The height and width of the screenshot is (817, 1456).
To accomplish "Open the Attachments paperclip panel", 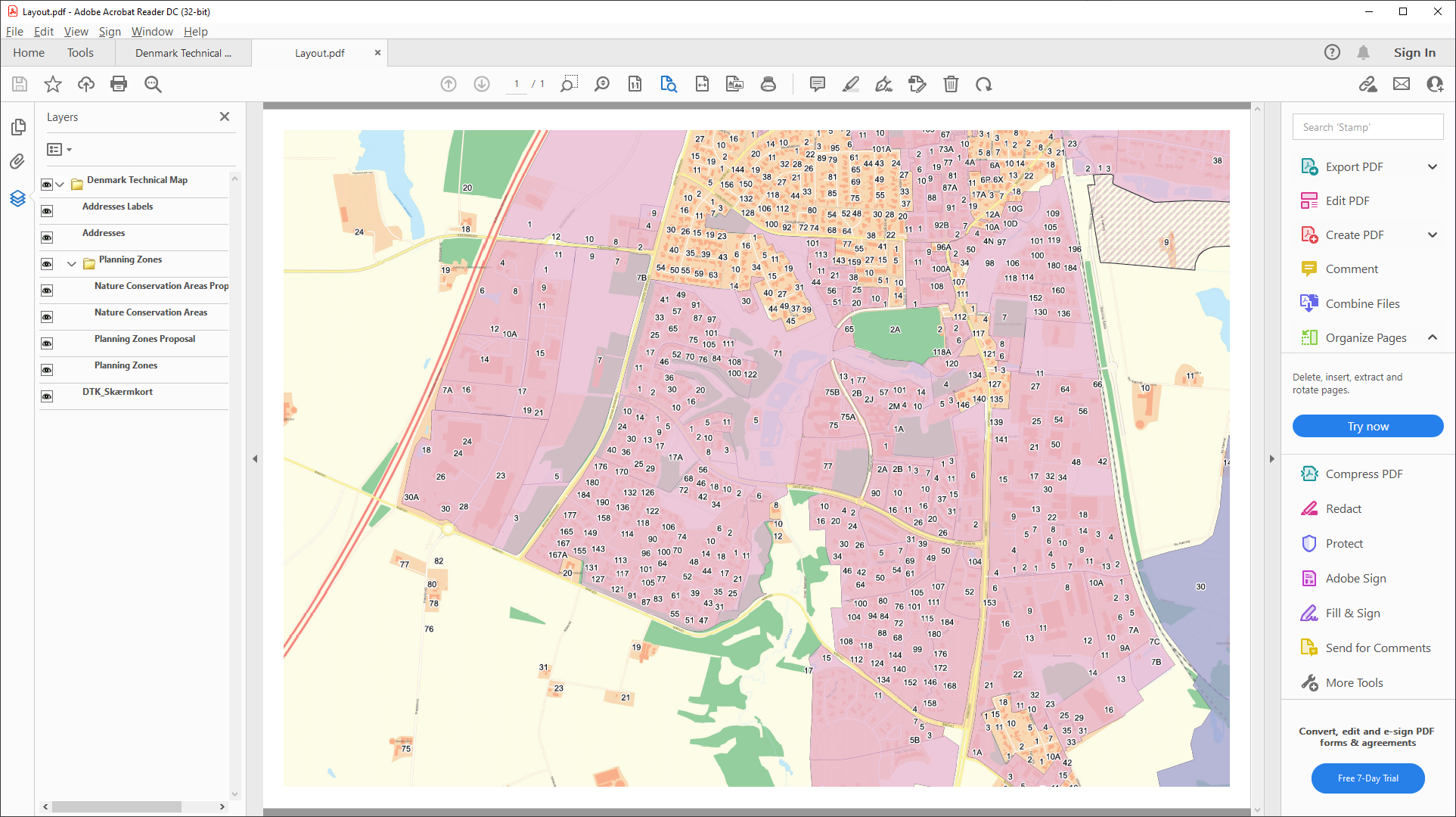I will point(17,162).
